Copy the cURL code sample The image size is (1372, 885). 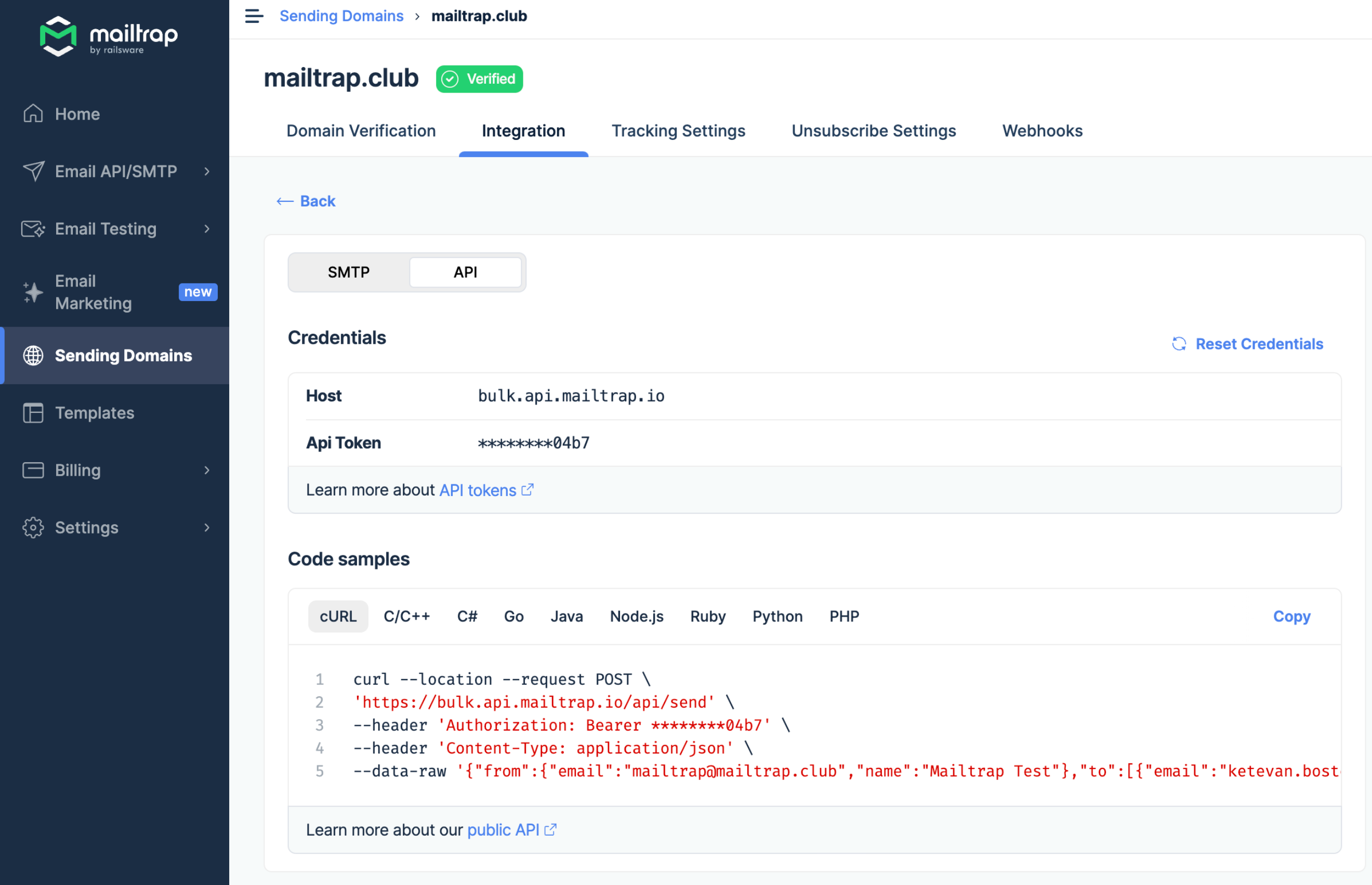coord(1291,616)
